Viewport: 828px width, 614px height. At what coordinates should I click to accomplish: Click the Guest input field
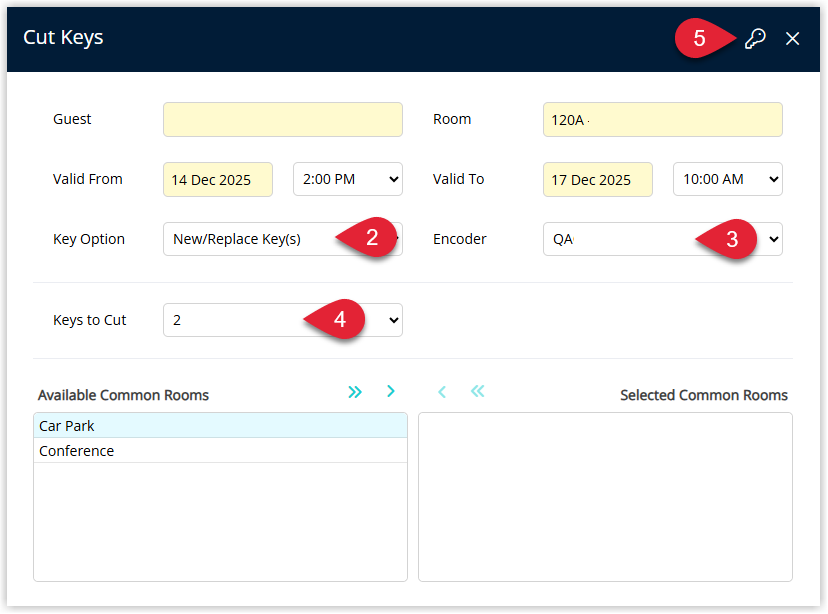coord(283,120)
